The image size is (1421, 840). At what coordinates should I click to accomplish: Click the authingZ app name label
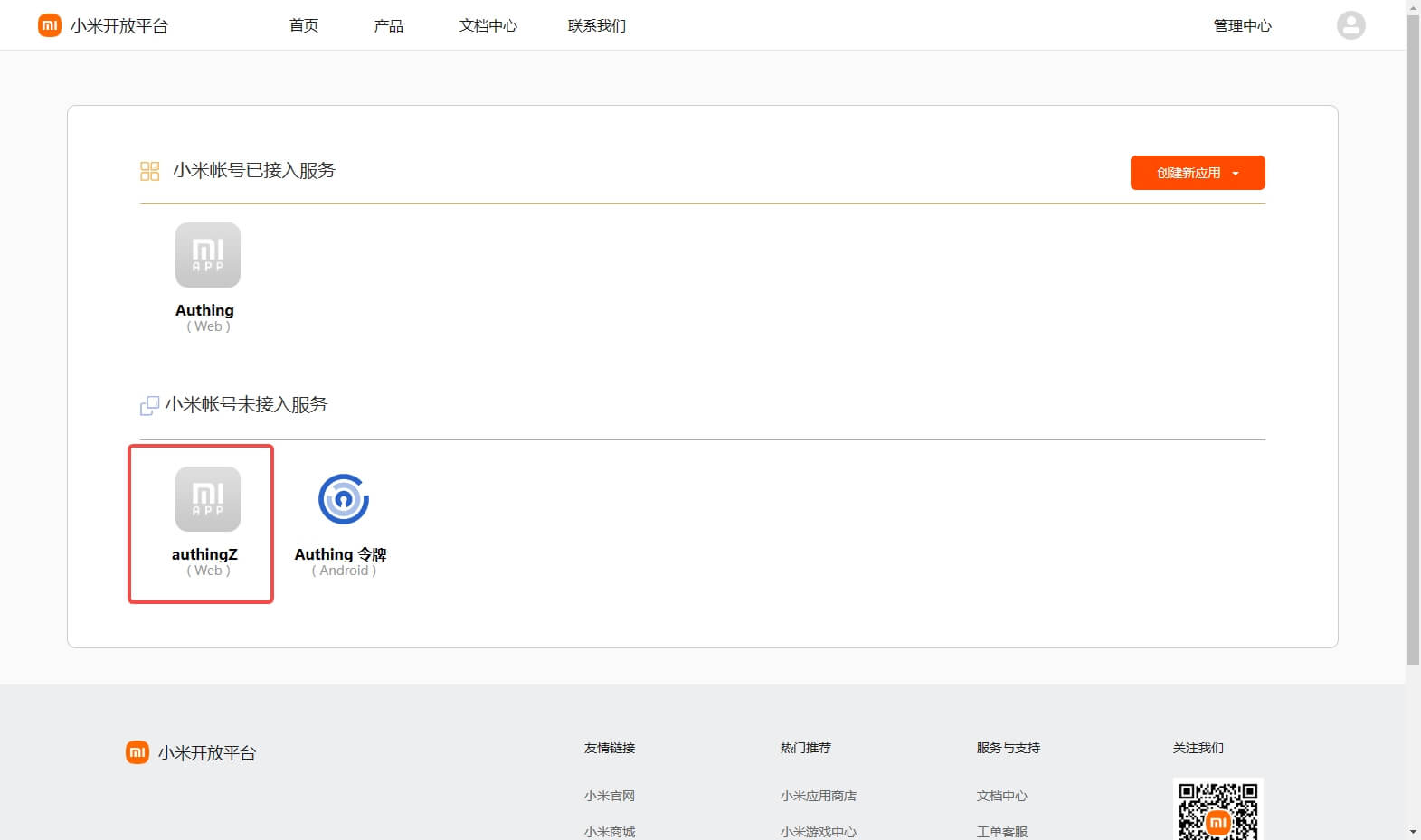click(x=204, y=554)
